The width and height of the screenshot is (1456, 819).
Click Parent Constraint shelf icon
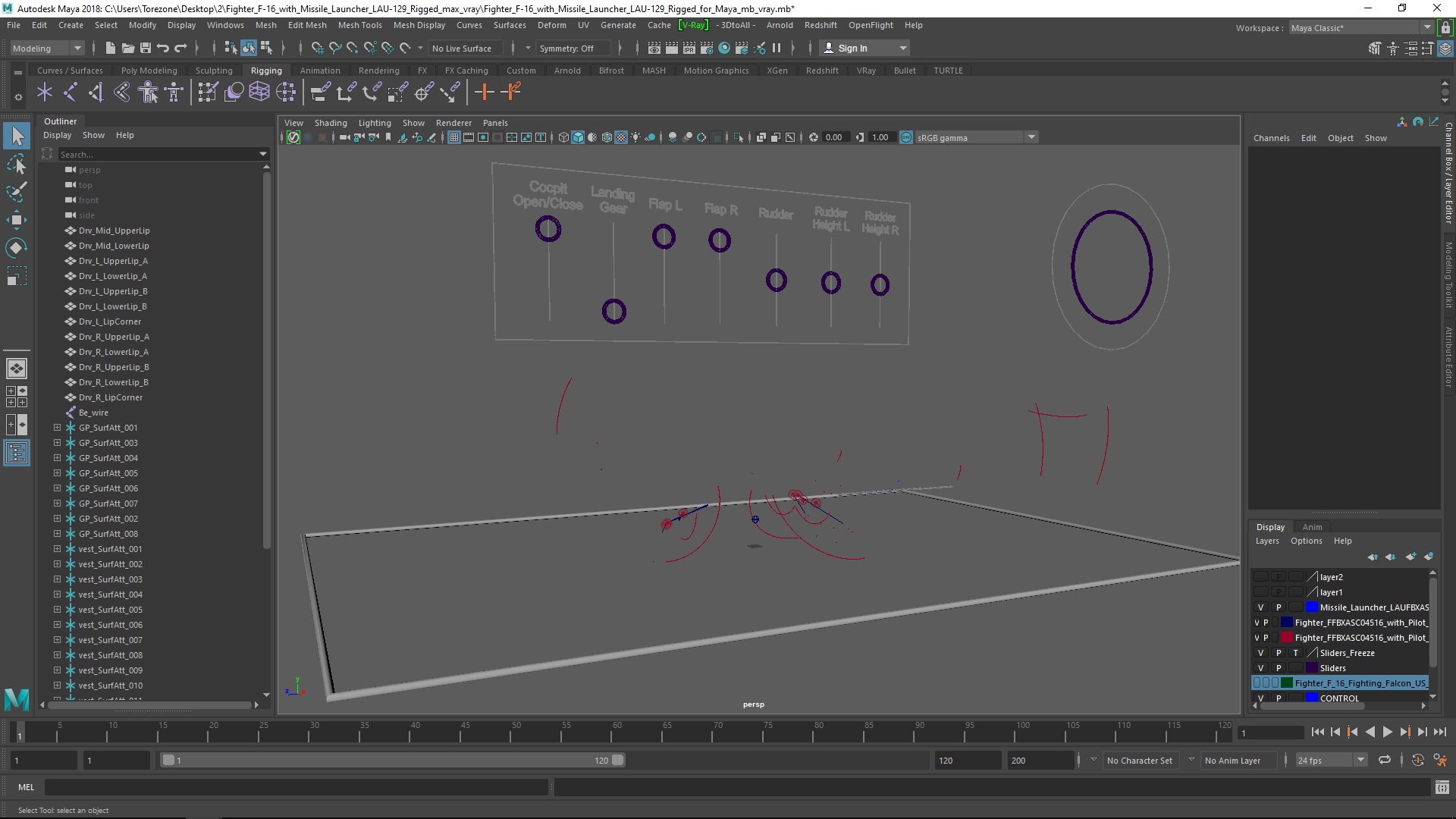pos(320,93)
